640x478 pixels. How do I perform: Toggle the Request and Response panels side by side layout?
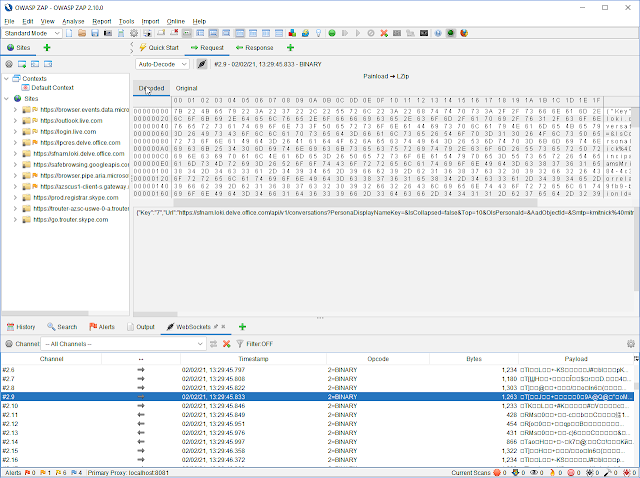pos(266,33)
